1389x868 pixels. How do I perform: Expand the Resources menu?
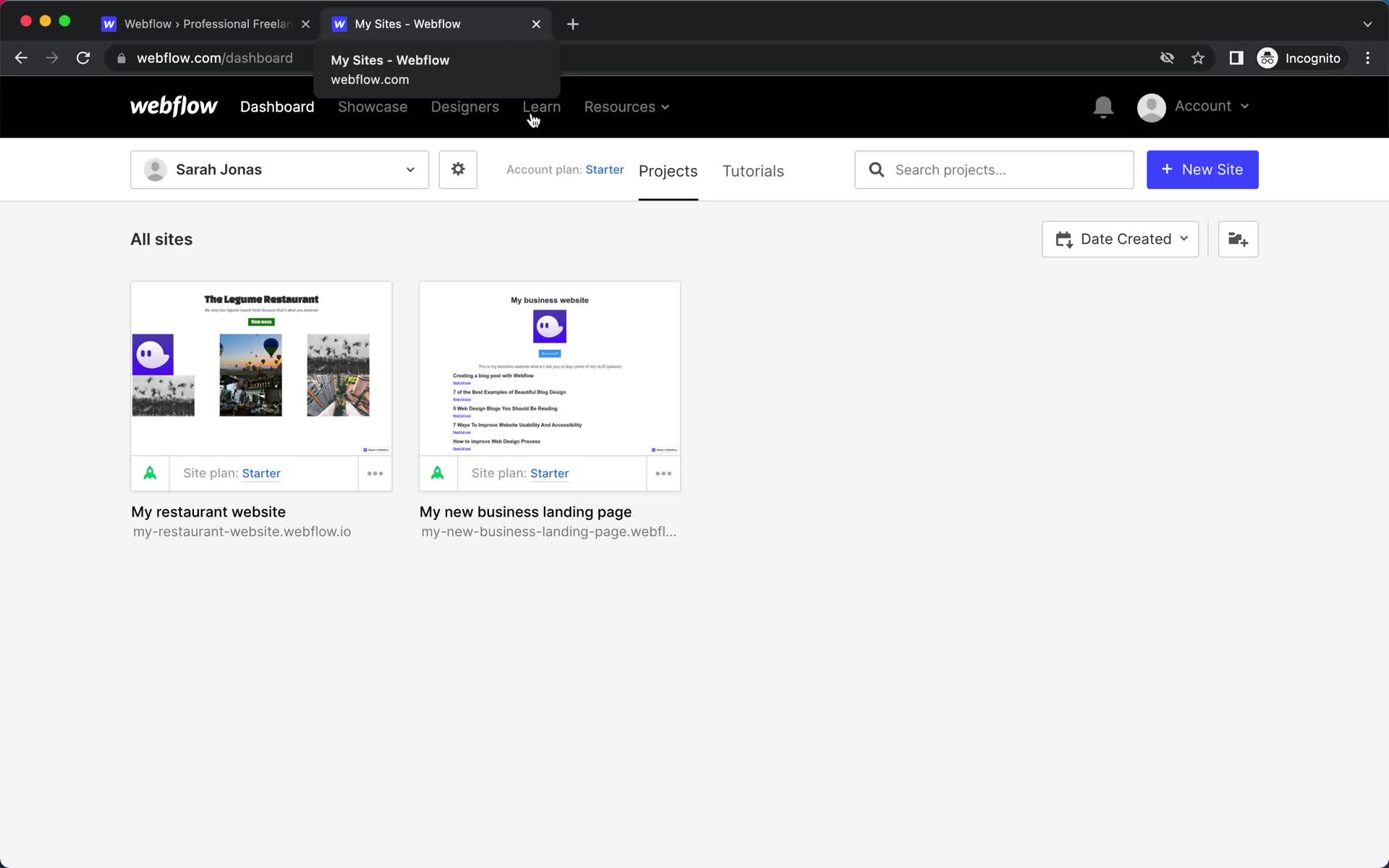[x=626, y=107]
